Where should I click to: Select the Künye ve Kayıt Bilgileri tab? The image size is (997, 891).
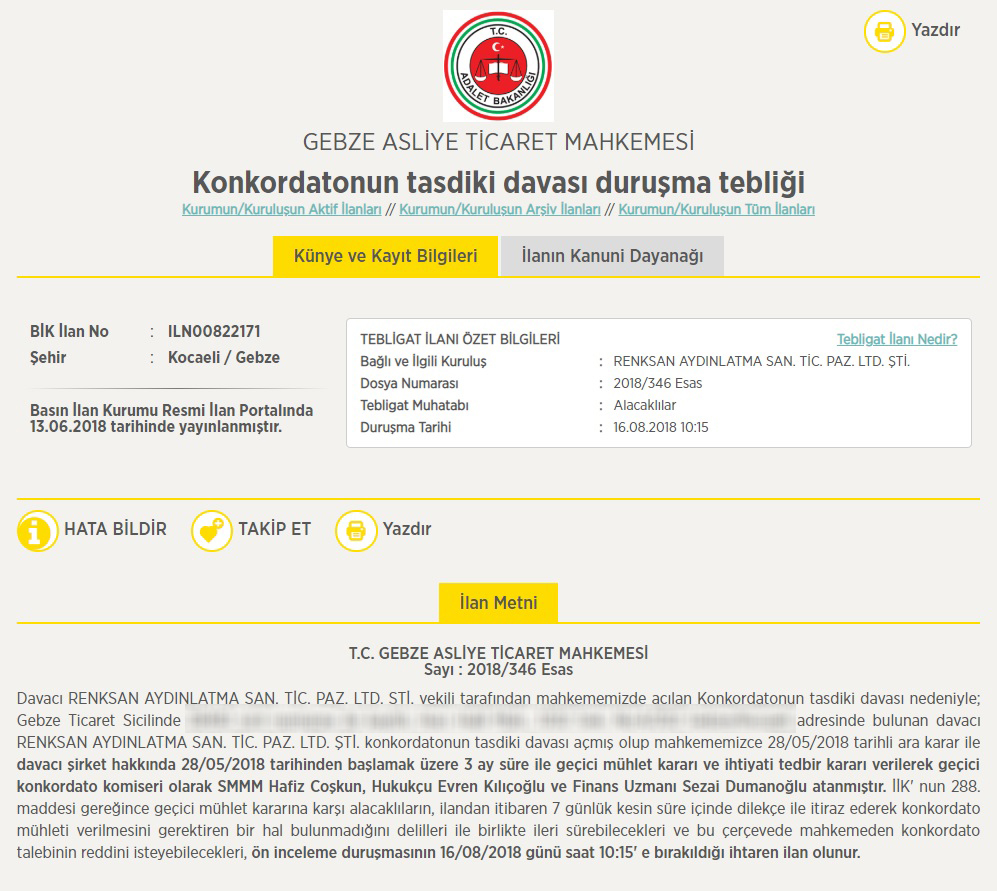pyautogui.click(x=385, y=256)
